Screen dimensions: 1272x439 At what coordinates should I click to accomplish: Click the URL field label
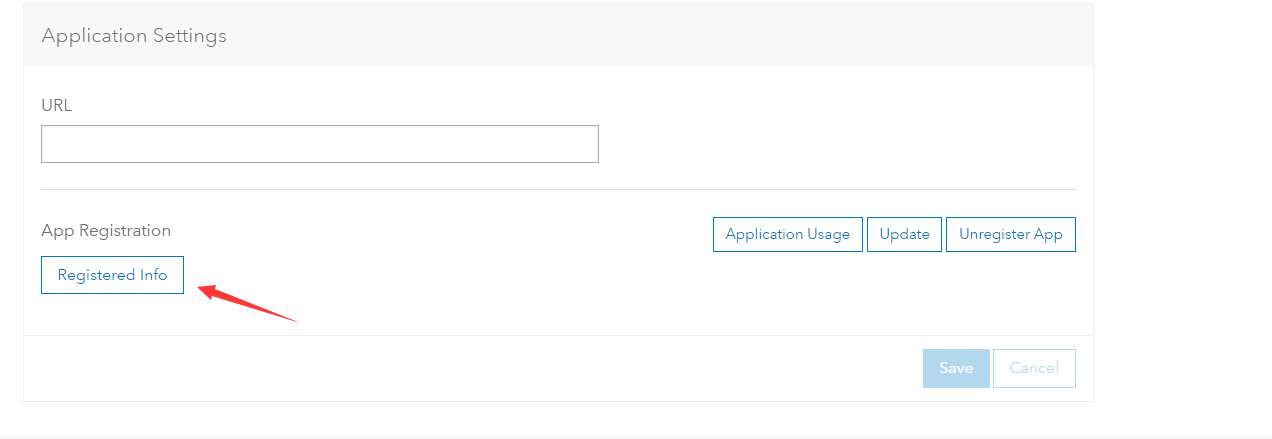(57, 105)
